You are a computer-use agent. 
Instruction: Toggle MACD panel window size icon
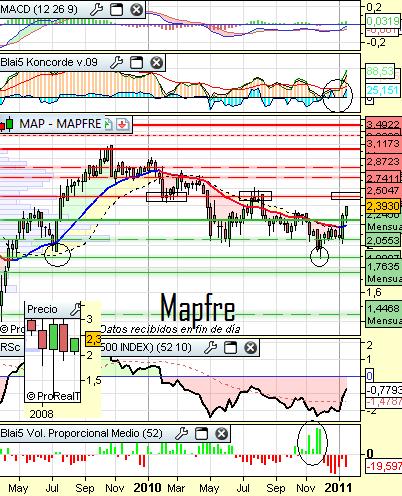coord(116,9)
